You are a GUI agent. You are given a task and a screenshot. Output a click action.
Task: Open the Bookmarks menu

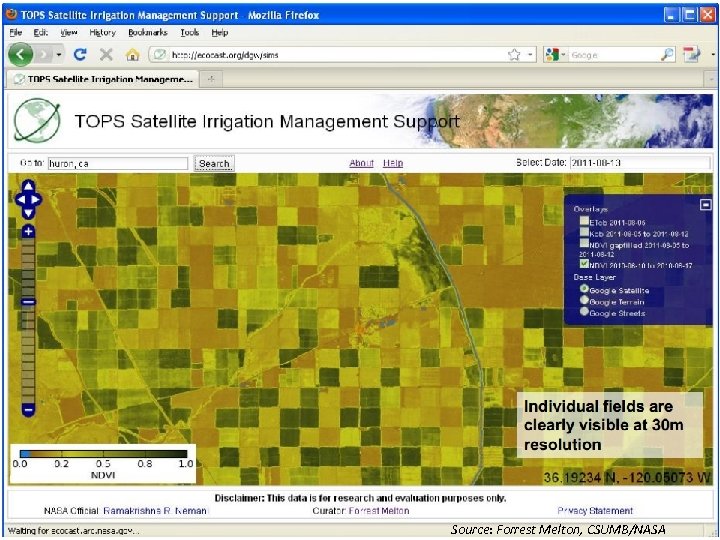(x=147, y=33)
